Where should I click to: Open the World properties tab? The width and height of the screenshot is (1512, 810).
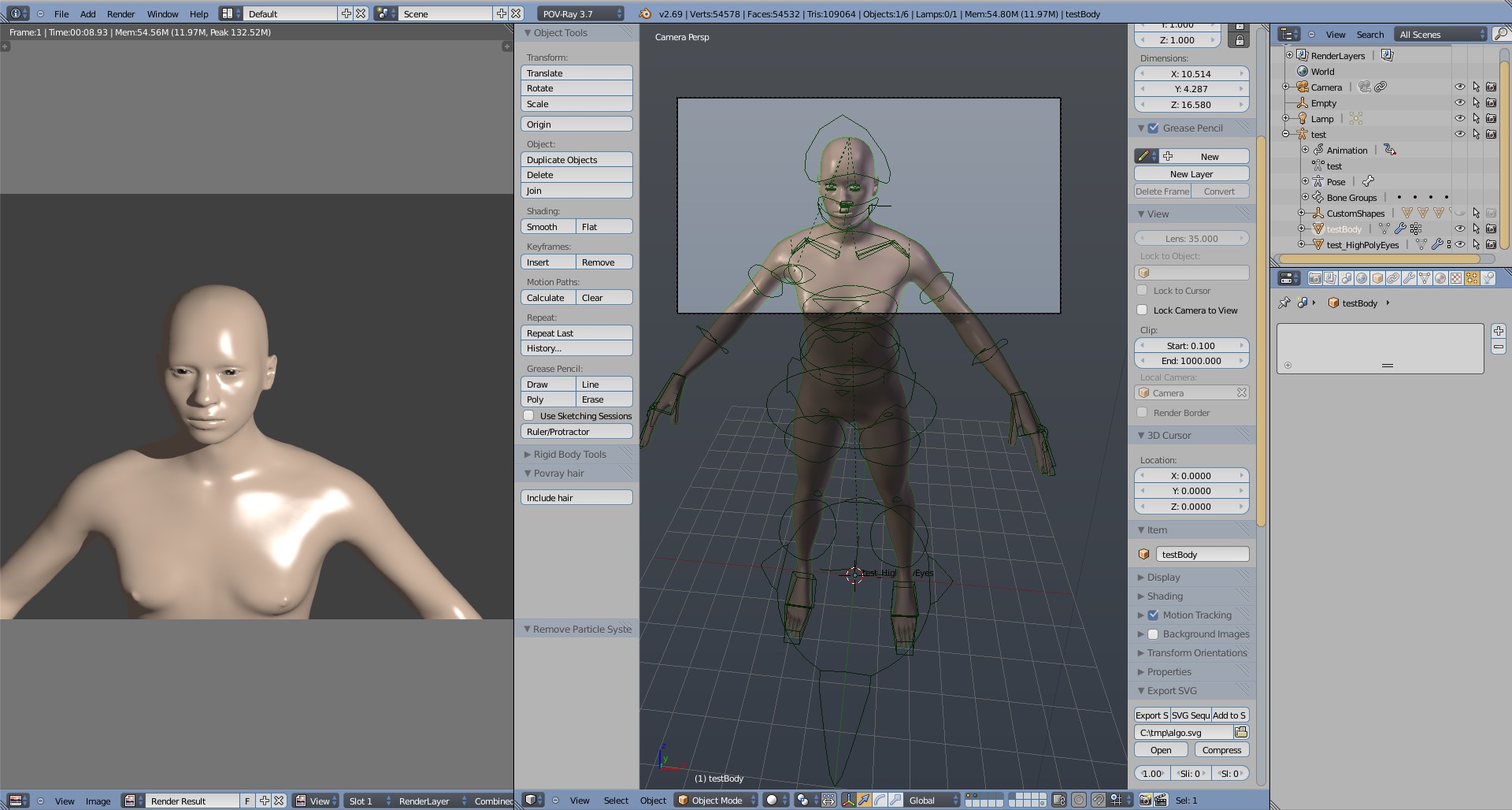[1362, 278]
